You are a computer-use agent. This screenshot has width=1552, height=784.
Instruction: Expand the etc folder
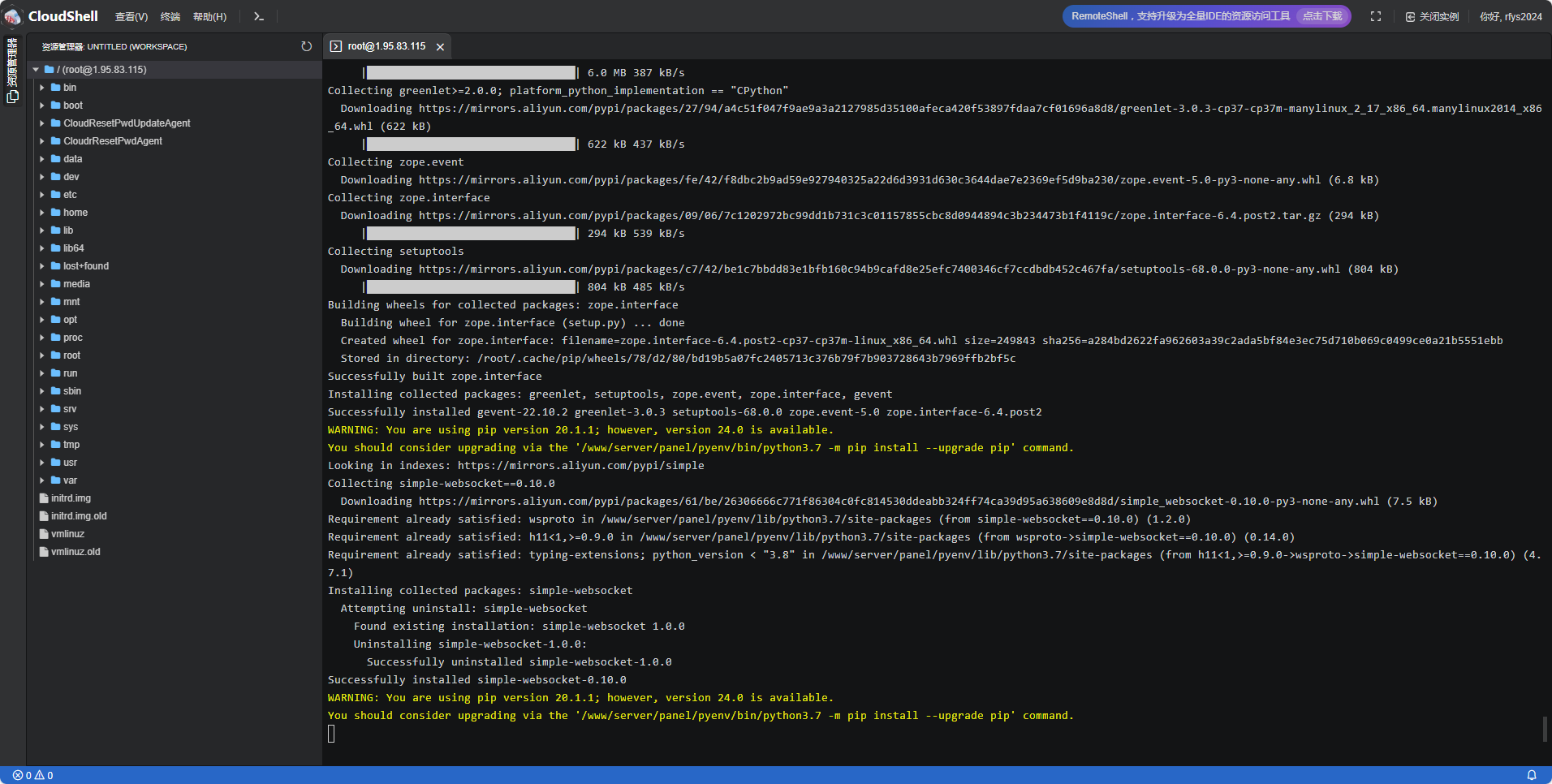(42, 195)
